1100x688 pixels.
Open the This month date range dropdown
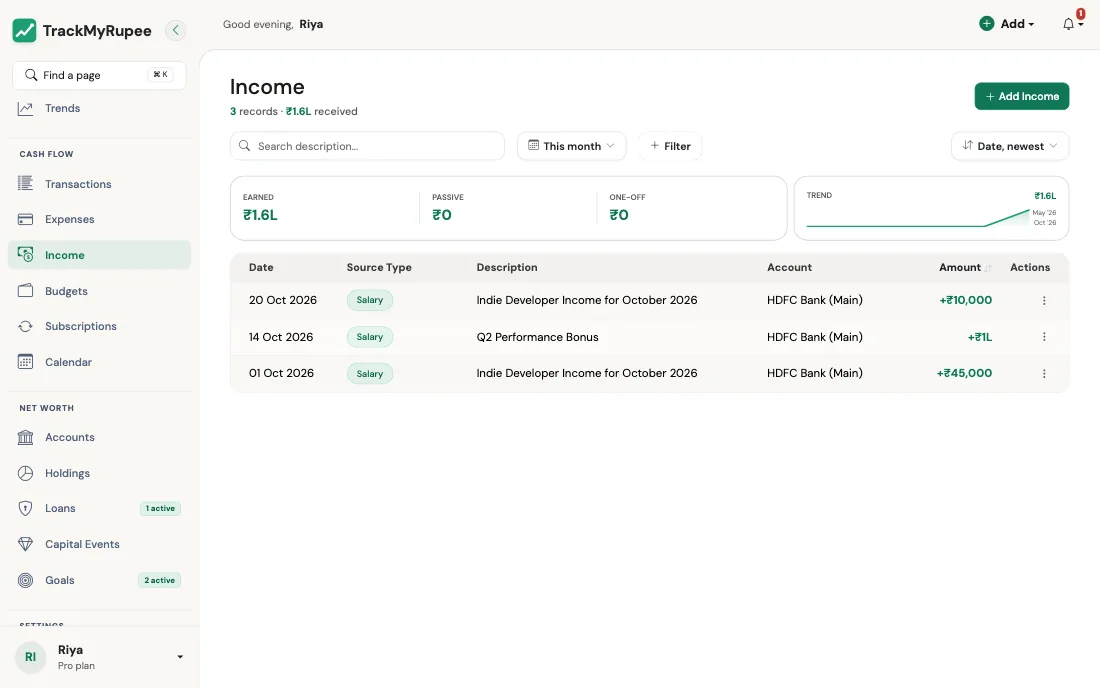pyautogui.click(x=572, y=146)
